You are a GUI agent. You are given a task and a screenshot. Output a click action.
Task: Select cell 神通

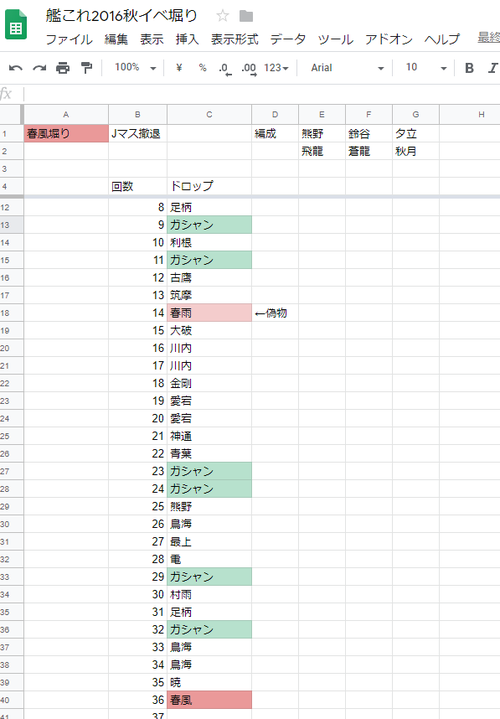209,436
